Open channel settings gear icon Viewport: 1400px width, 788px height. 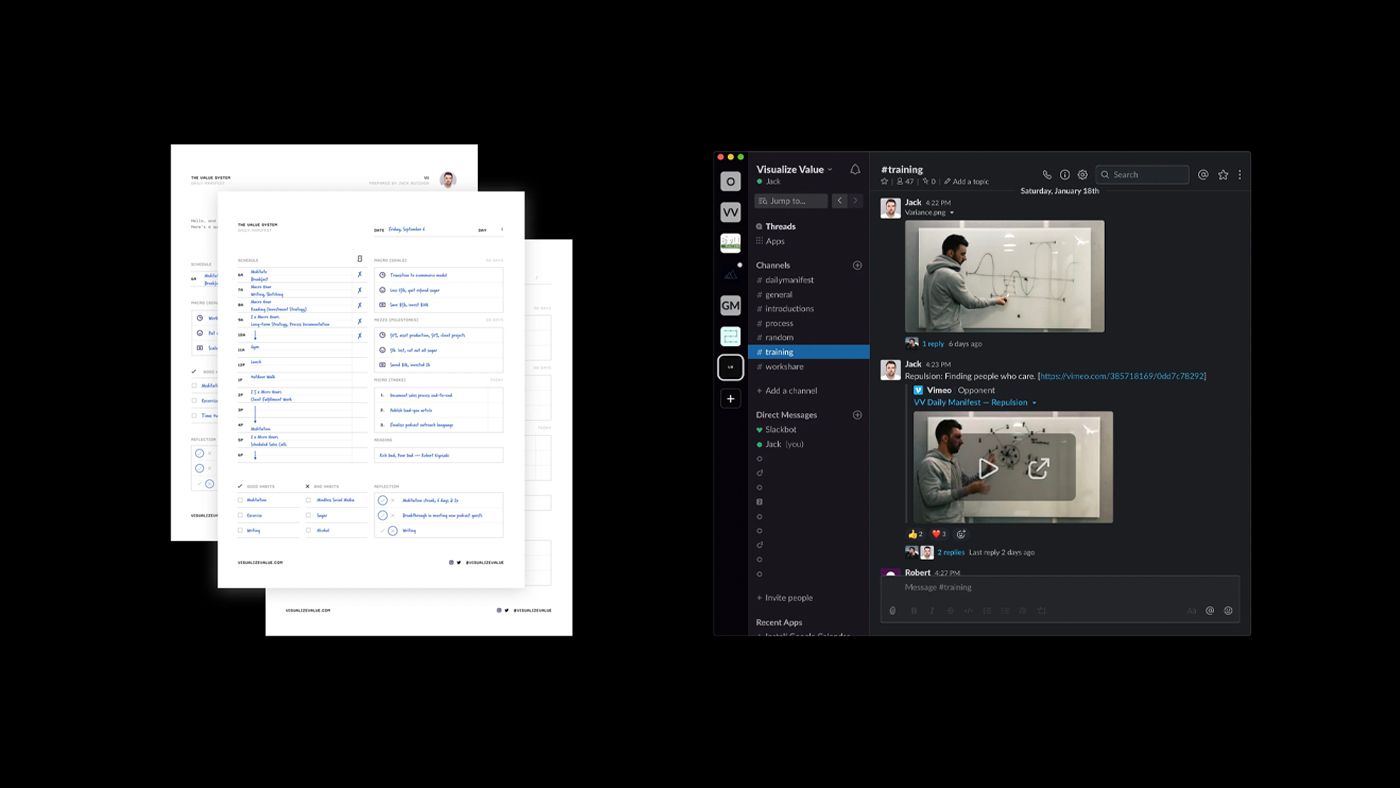tap(1082, 175)
